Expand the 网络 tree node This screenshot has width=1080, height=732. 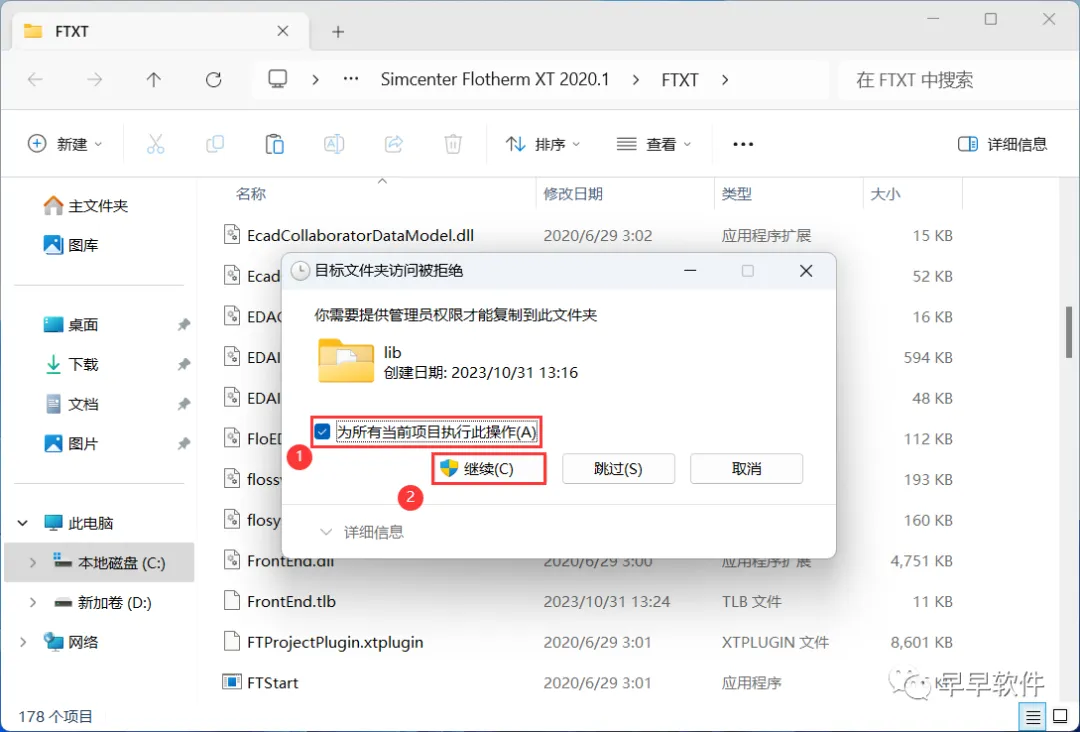point(23,642)
